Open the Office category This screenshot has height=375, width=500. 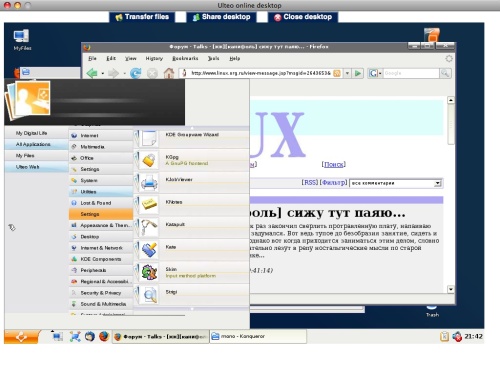coord(101,158)
